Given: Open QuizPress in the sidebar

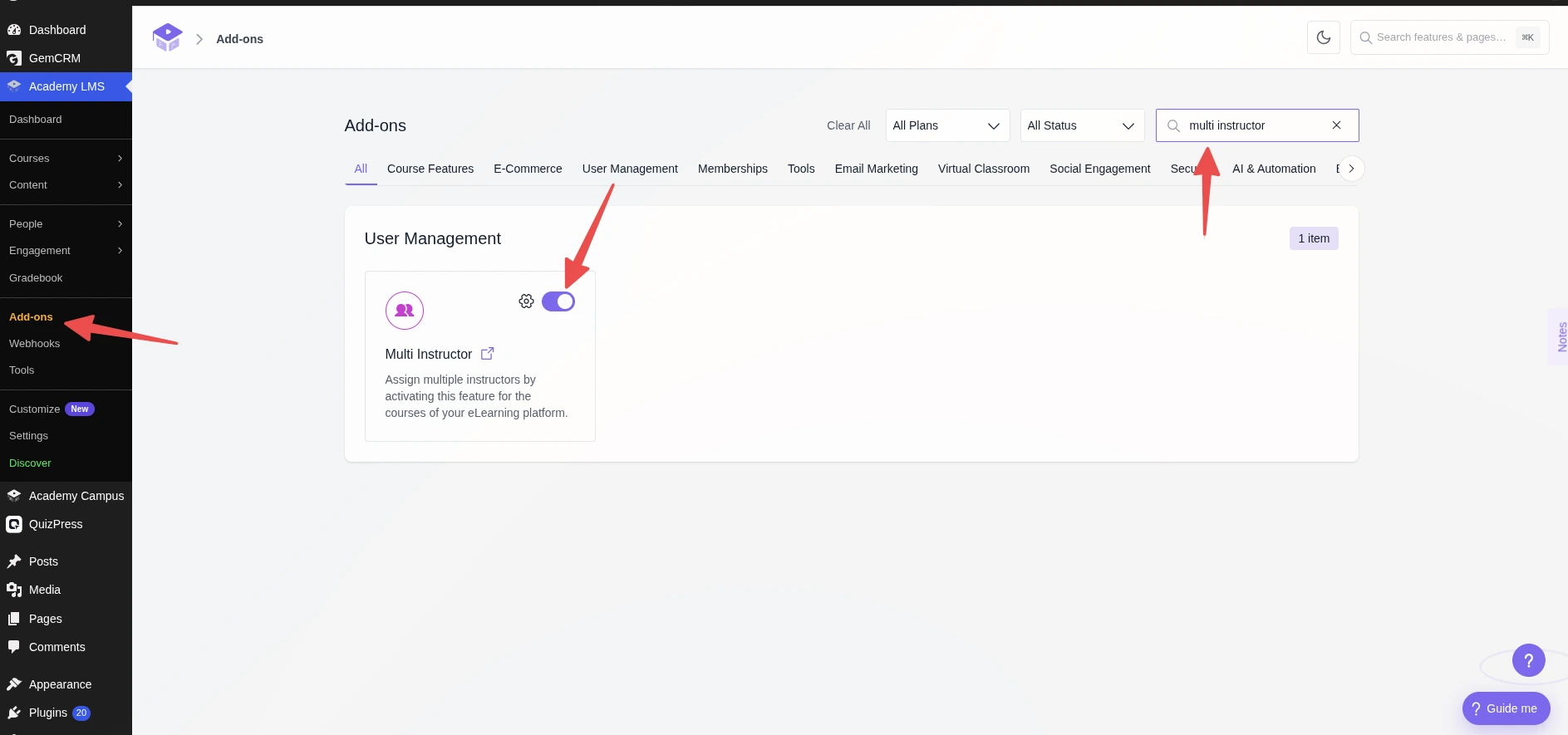Looking at the screenshot, I should pyautogui.click(x=66, y=524).
